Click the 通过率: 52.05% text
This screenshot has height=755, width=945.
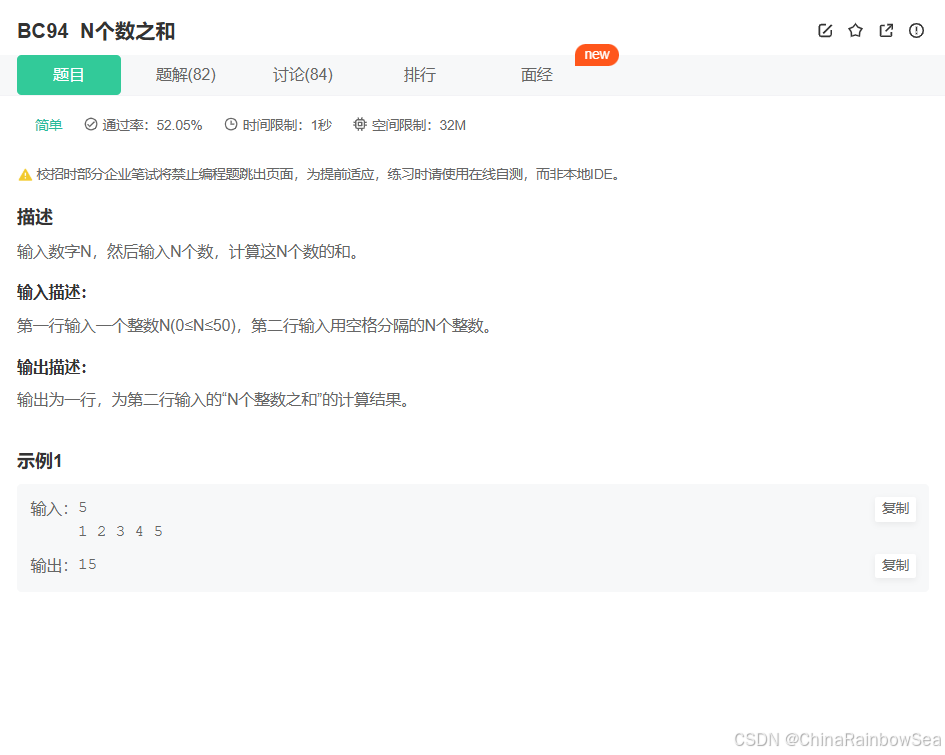[152, 125]
